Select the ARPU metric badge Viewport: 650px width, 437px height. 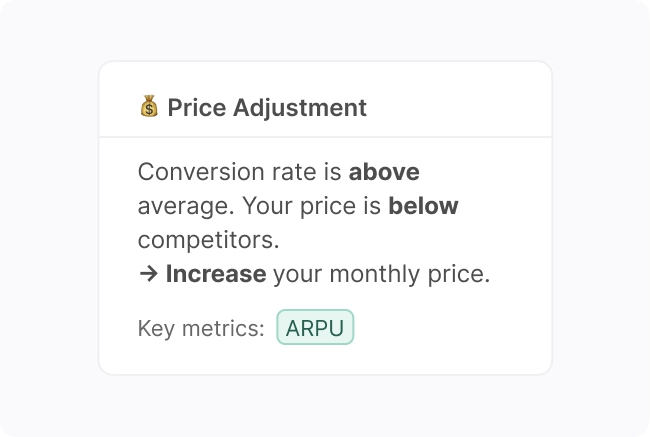coord(315,328)
